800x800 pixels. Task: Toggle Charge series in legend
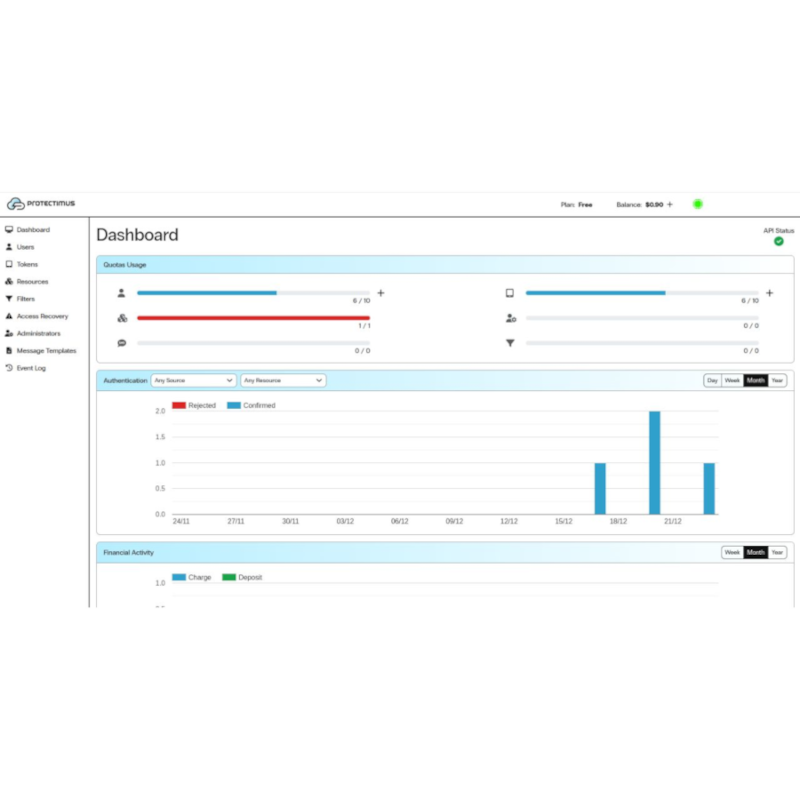(191, 578)
